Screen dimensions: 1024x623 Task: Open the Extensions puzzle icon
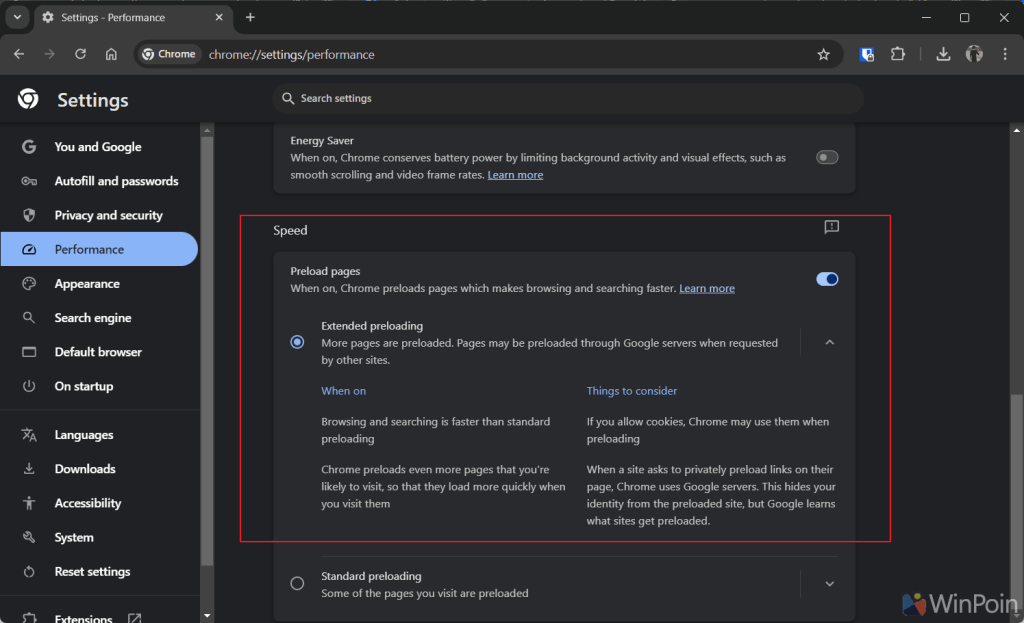pyautogui.click(x=897, y=54)
